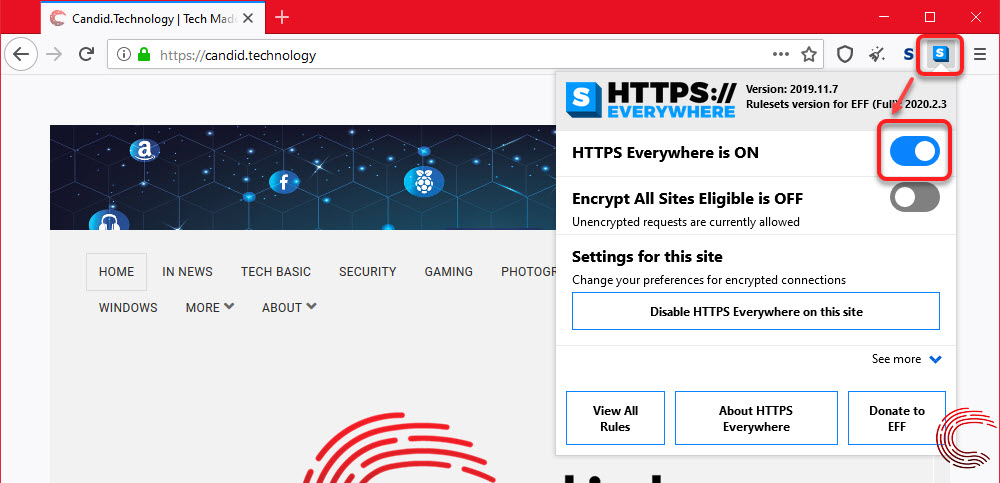Bookmark this page with the star icon

click(x=809, y=55)
